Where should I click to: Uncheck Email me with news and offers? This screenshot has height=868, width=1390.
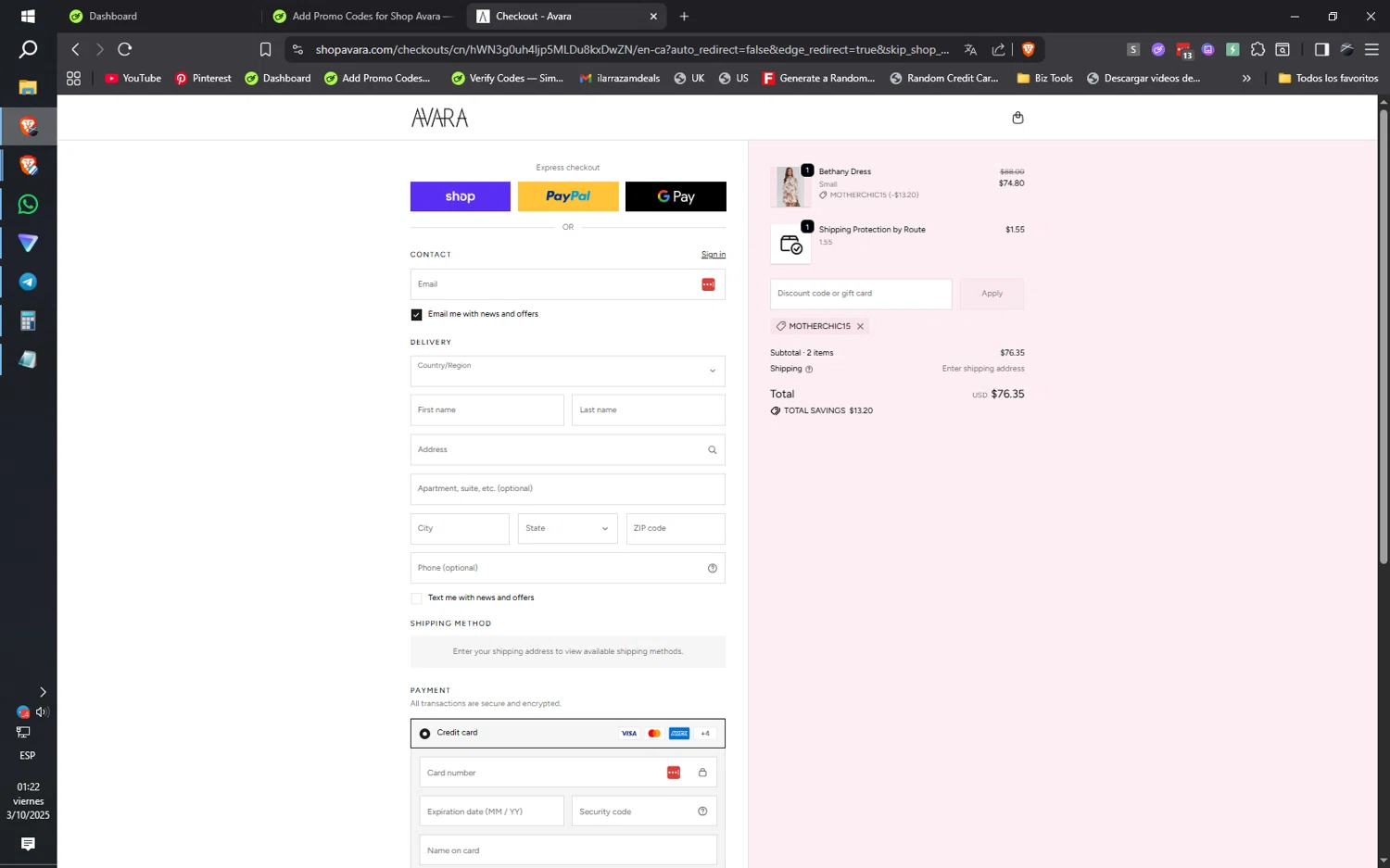click(x=416, y=315)
